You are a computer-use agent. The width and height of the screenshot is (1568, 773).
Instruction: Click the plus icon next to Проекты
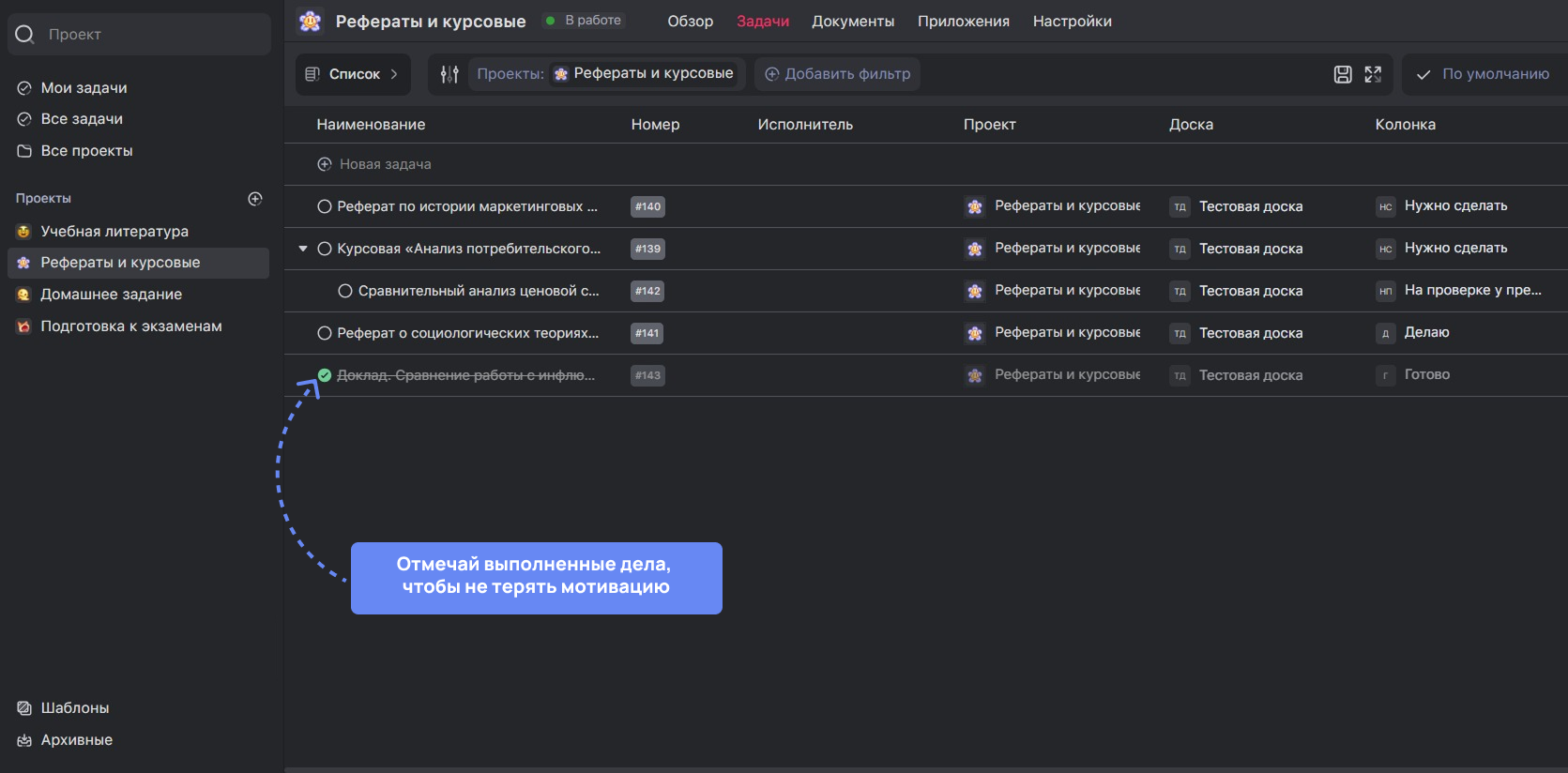[x=255, y=199]
